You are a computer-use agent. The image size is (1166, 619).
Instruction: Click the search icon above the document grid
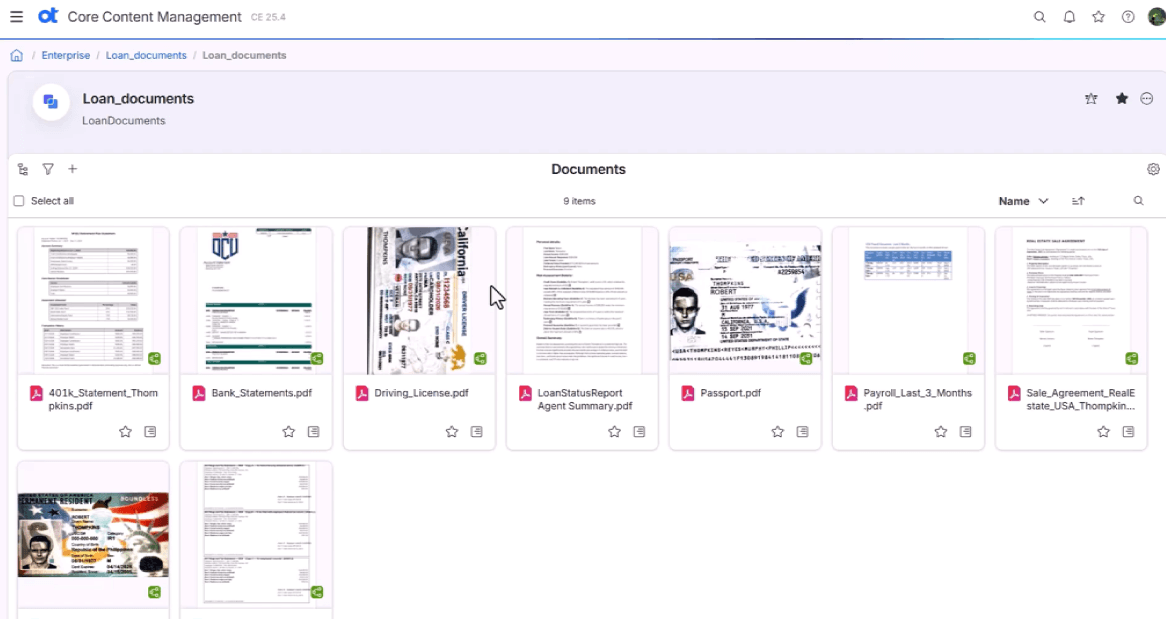[x=1138, y=201]
